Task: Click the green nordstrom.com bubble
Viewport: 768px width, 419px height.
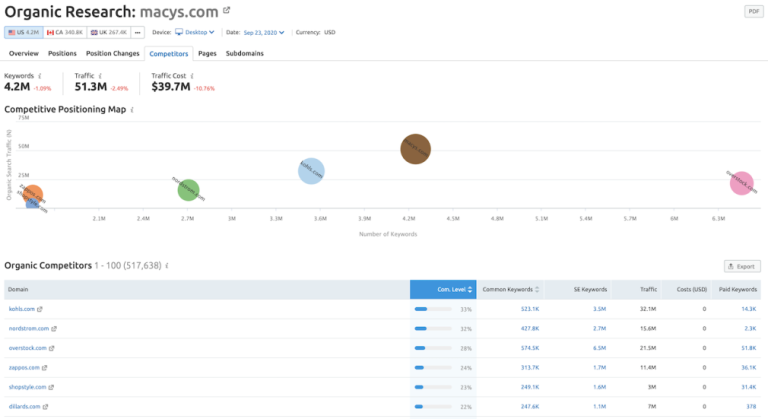Action: 188,190
